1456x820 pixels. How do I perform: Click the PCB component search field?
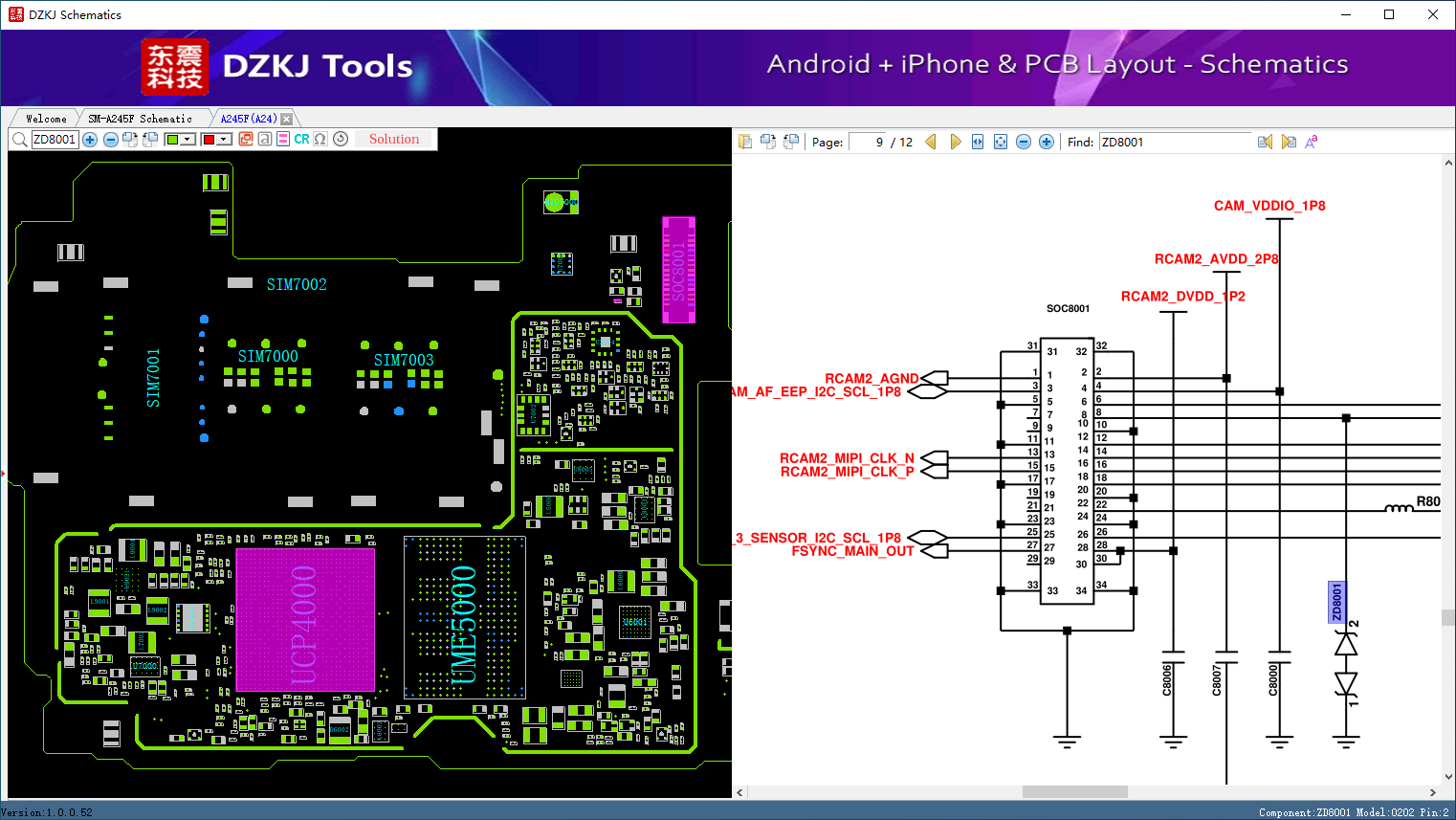click(55, 140)
